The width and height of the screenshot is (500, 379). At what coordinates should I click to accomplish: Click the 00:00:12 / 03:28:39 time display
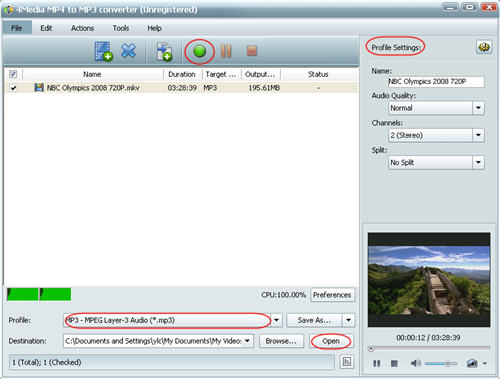pyautogui.click(x=428, y=338)
